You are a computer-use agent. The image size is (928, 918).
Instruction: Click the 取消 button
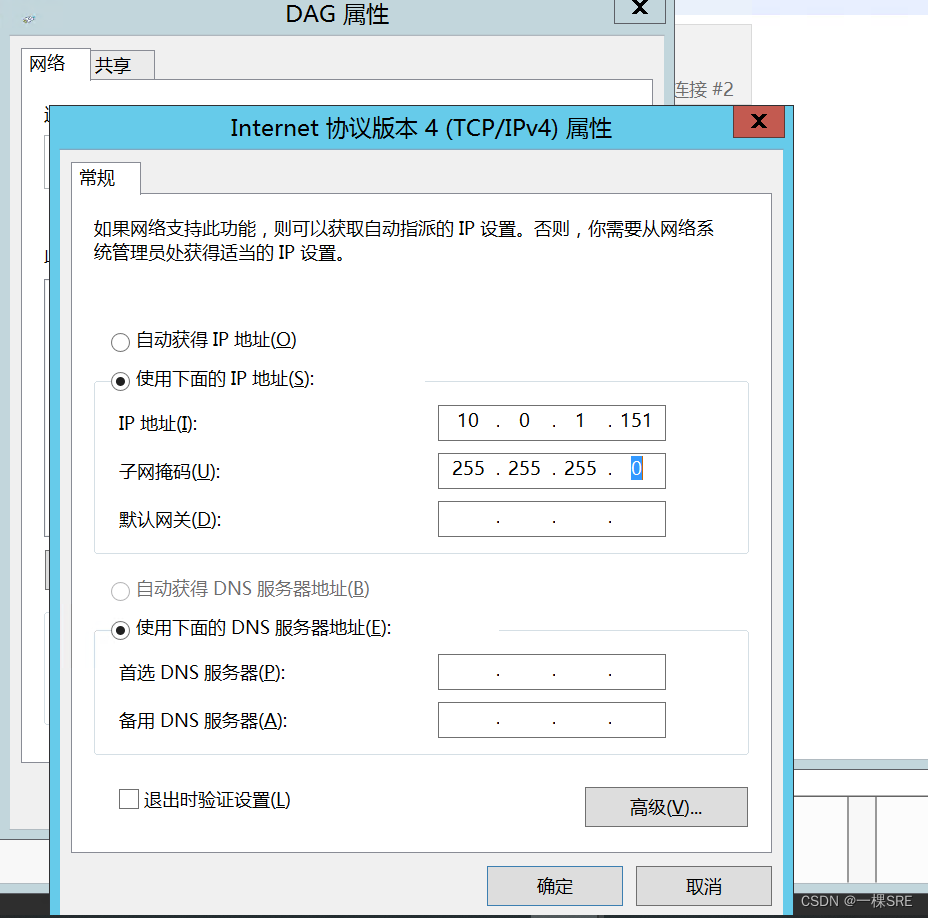(703, 886)
